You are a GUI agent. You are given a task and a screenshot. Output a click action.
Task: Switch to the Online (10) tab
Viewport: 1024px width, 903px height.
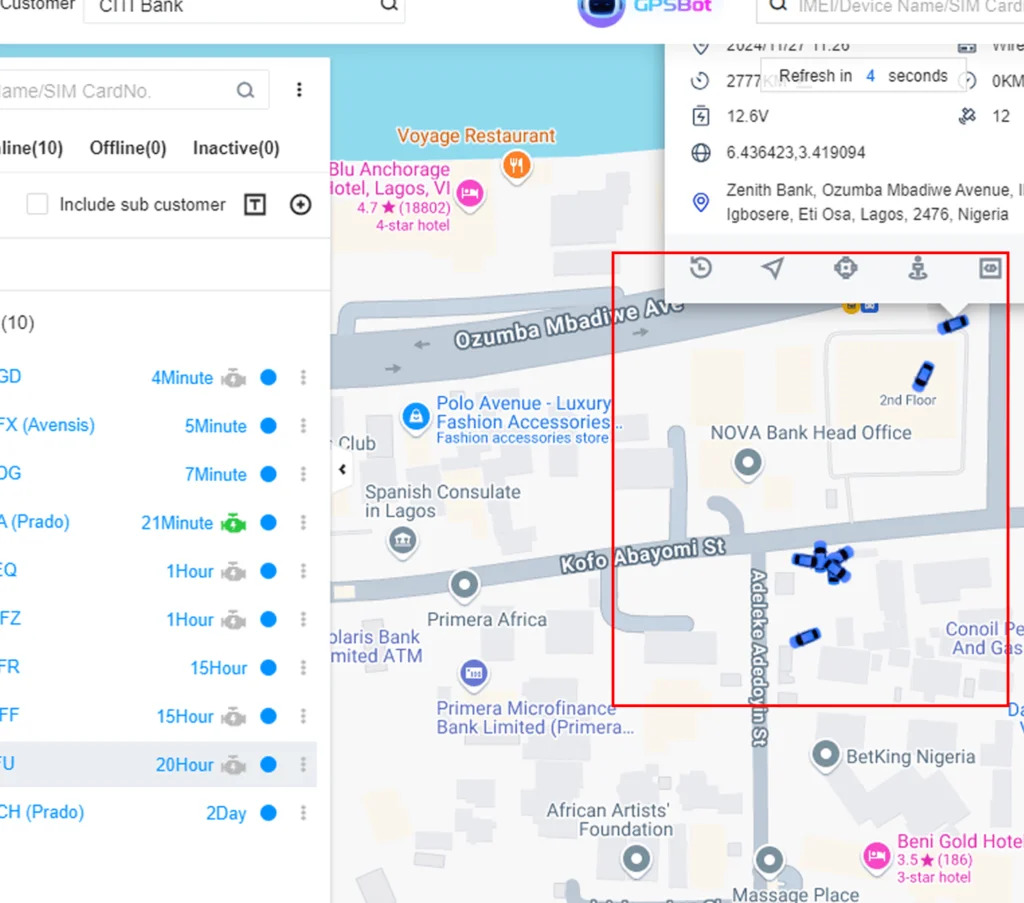click(x=31, y=148)
